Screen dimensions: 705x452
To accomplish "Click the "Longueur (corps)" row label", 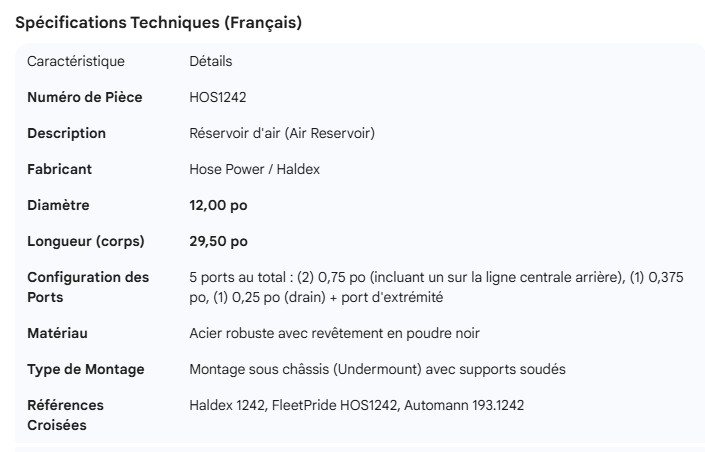I will click(x=86, y=241).
